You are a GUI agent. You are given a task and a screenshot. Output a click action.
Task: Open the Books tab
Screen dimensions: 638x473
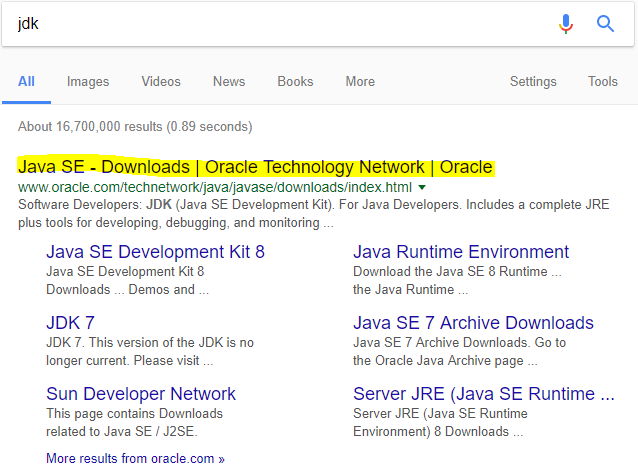(295, 81)
